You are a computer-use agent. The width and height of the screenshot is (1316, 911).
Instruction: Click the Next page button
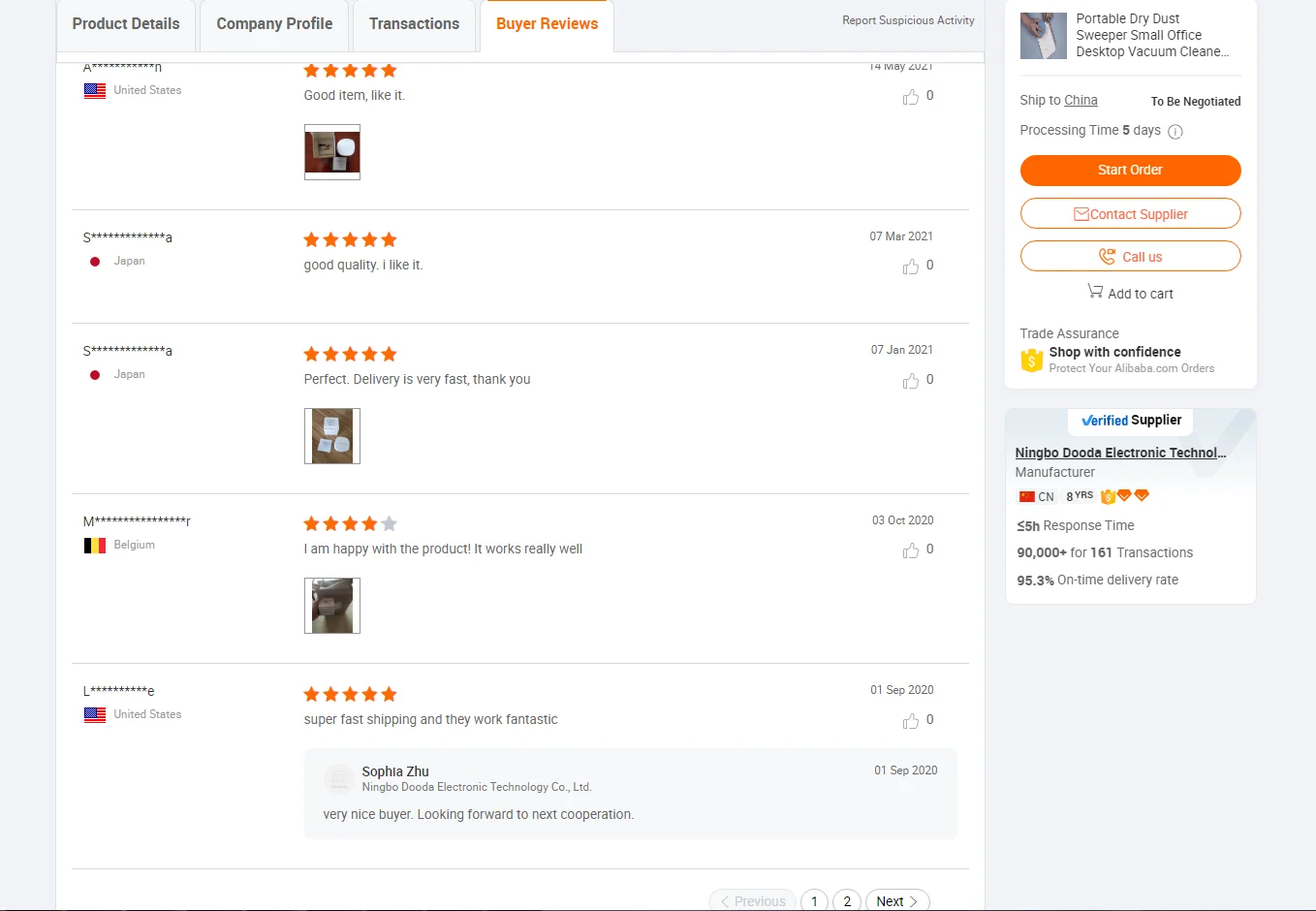(x=897, y=901)
